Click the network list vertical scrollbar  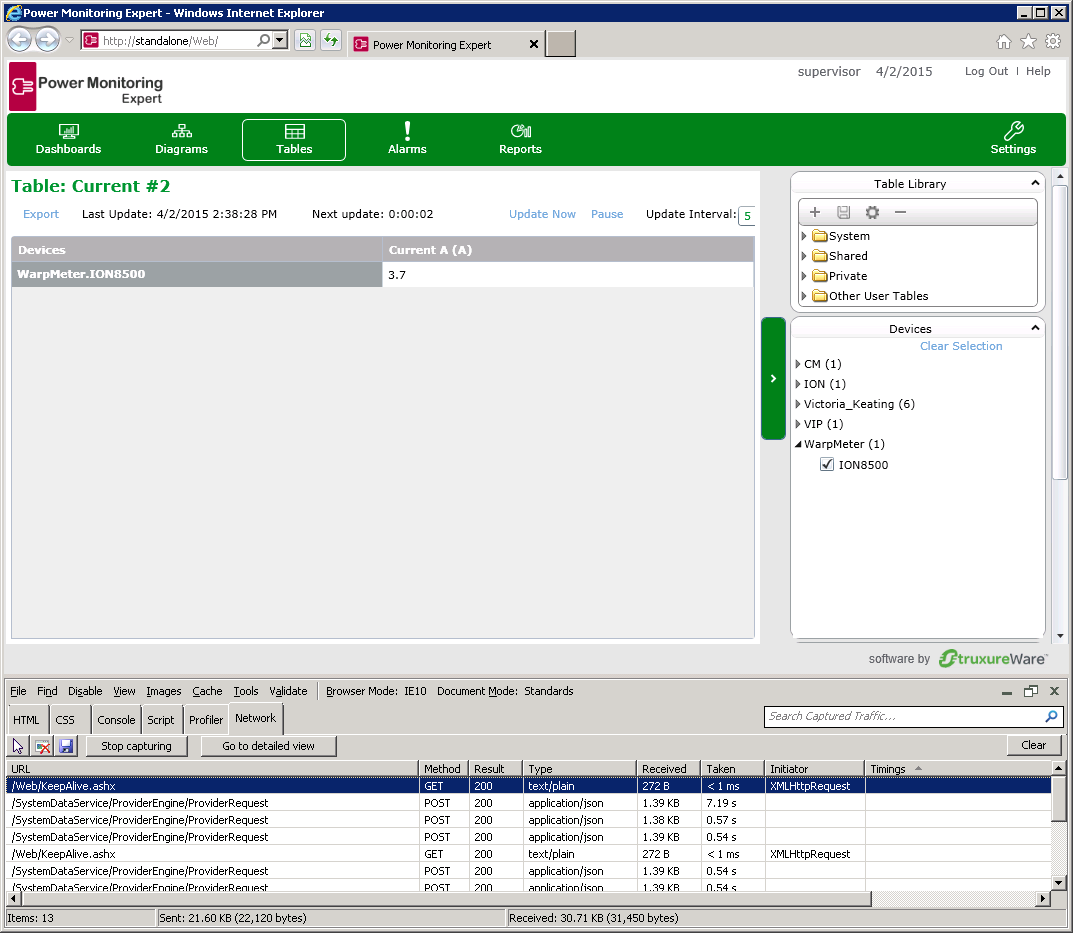coord(1058,798)
